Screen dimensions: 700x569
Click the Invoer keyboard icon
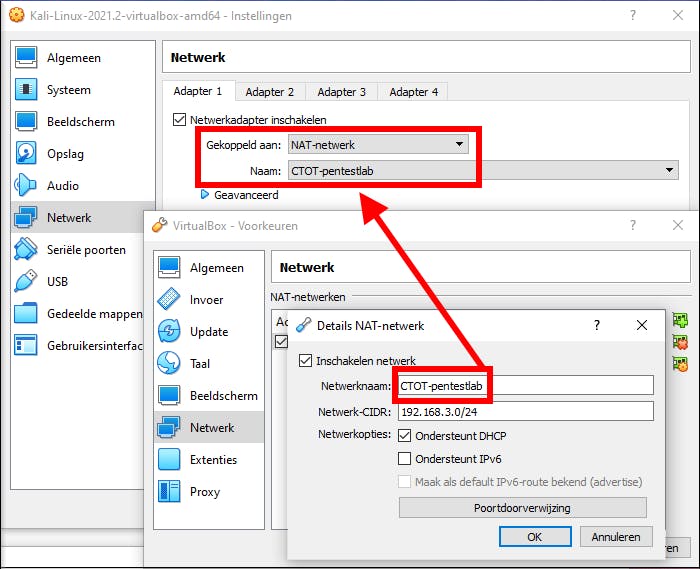pos(169,299)
